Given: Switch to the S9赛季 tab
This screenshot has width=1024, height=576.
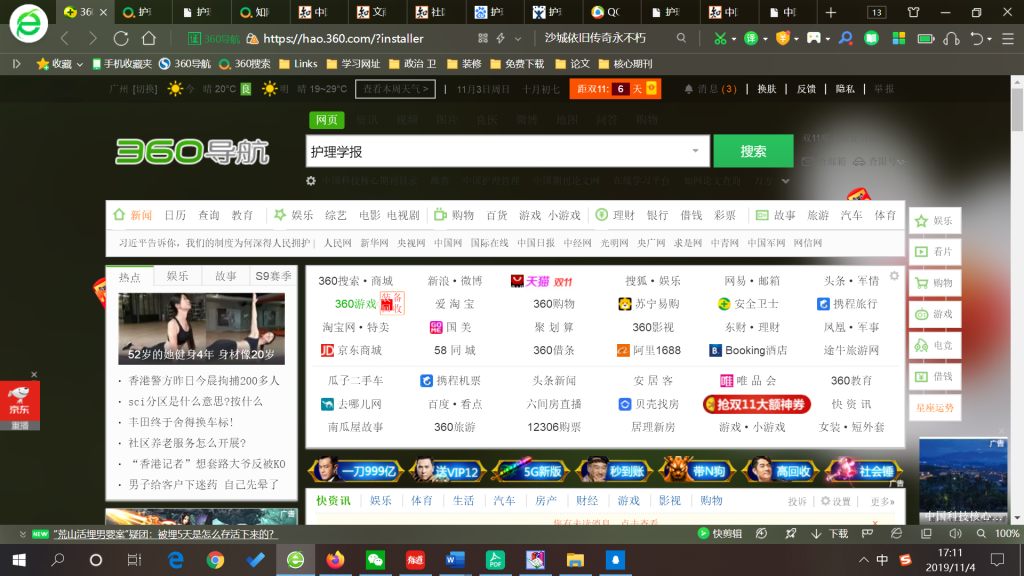Looking at the screenshot, I should click(x=274, y=276).
